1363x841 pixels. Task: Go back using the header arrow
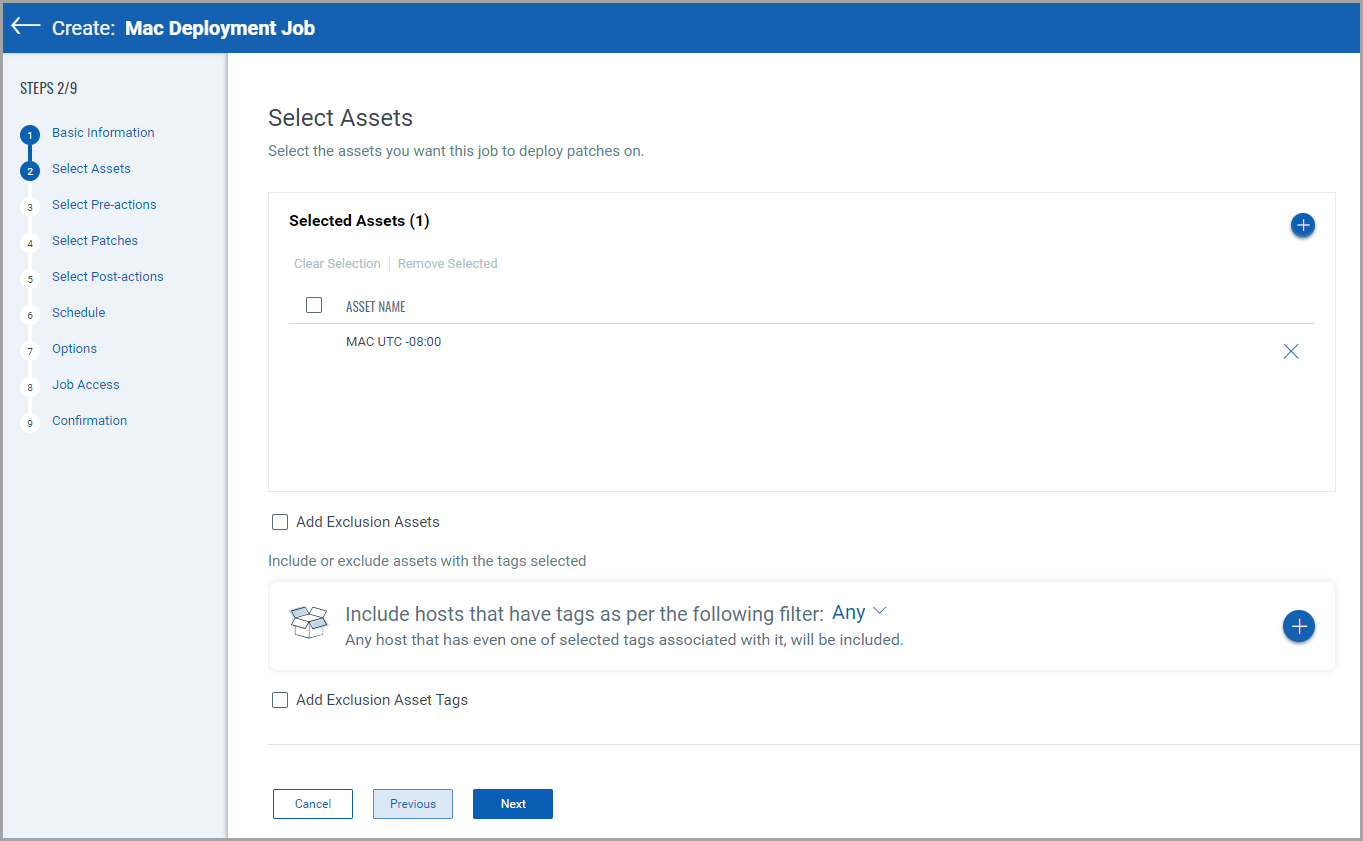26,27
